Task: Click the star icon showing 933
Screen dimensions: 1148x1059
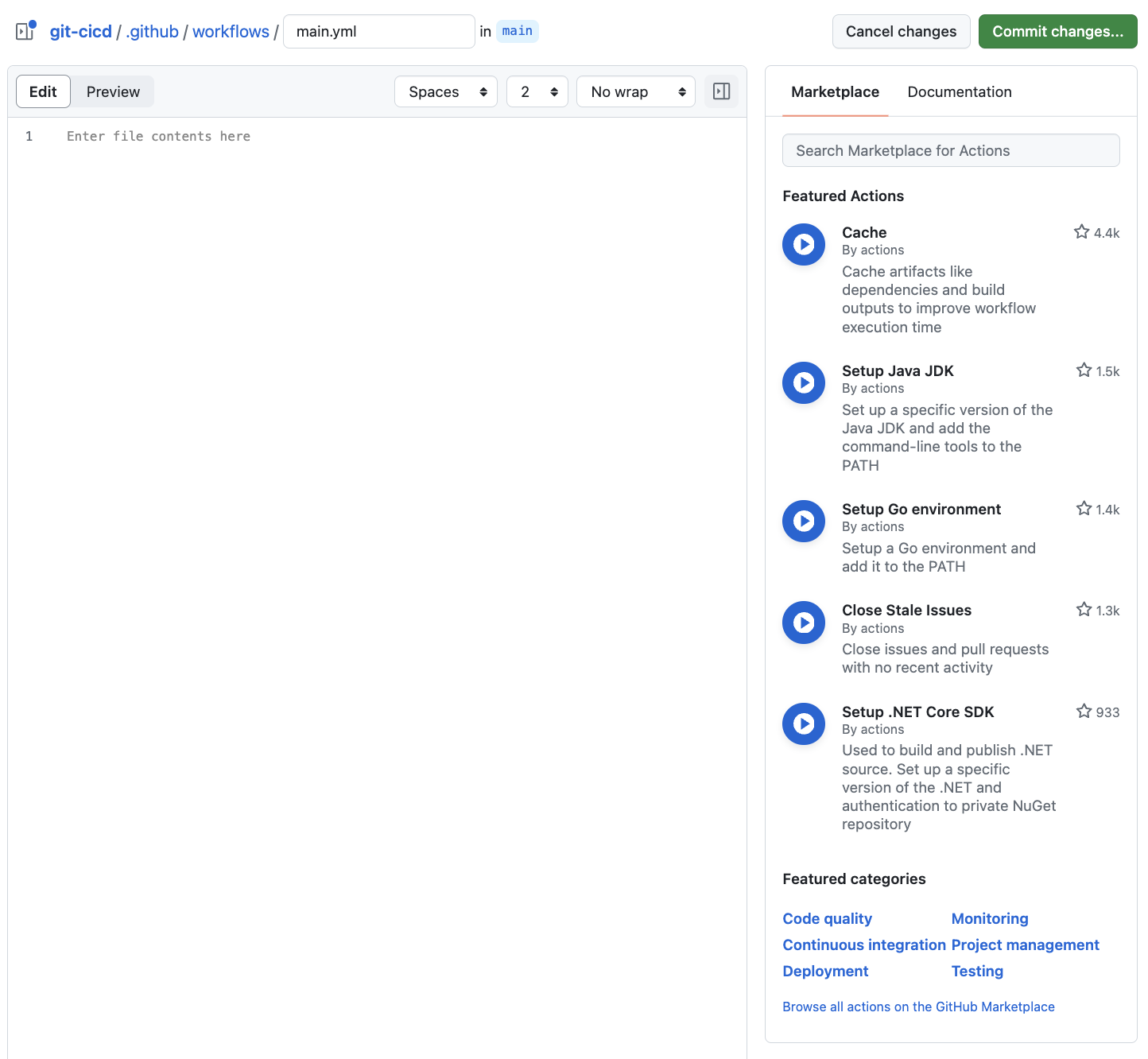Action: (x=1084, y=711)
